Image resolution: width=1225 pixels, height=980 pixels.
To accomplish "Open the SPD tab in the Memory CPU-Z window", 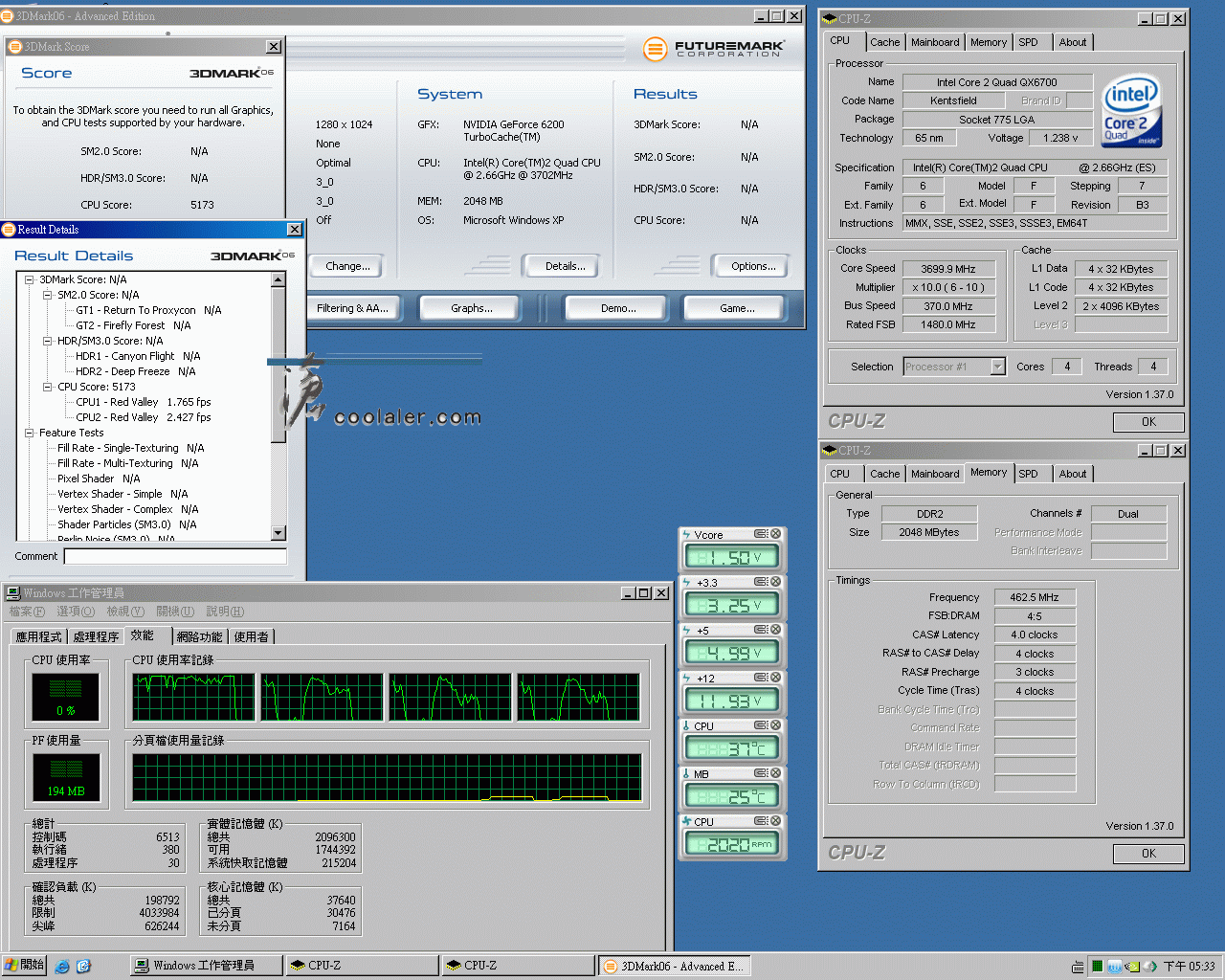I will (x=1028, y=474).
